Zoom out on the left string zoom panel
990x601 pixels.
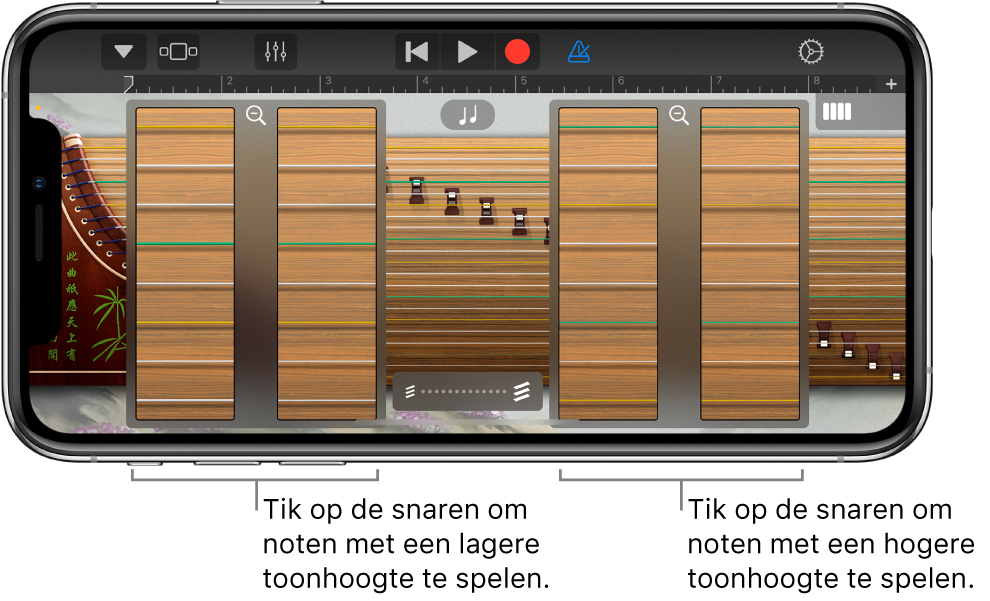click(x=256, y=116)
